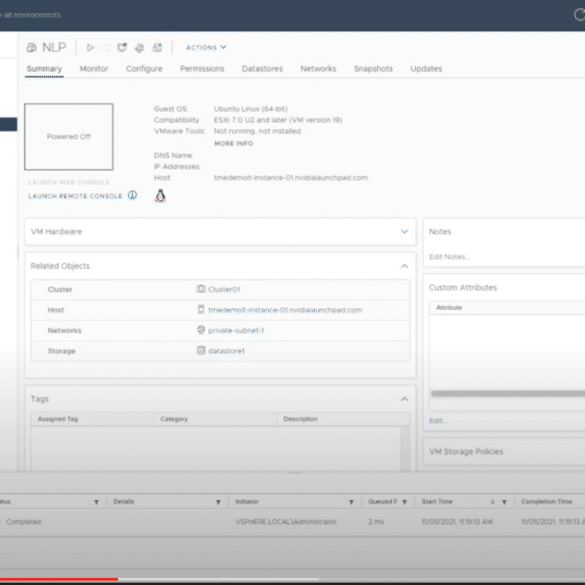Click the red video progress bar

tap(59, 579)
